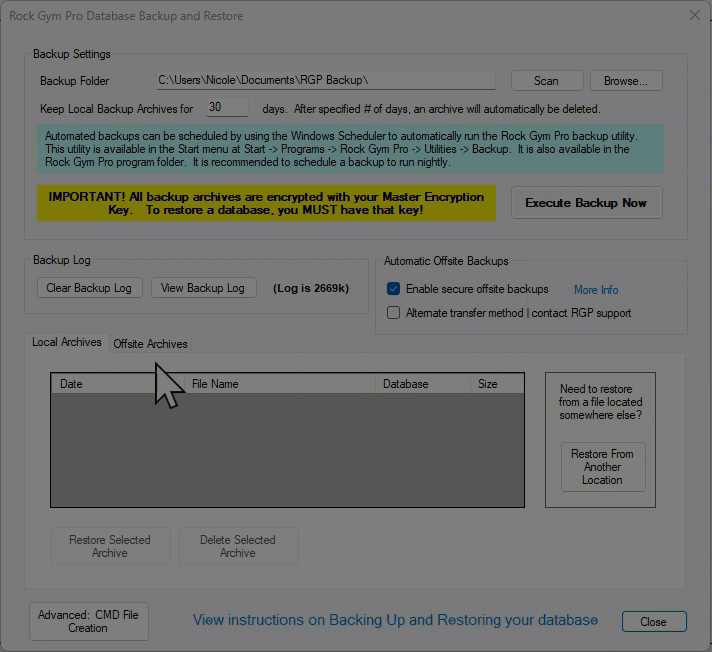712x652 pixels.
Task: Open View Backup Log
Action: pos(203,288)
